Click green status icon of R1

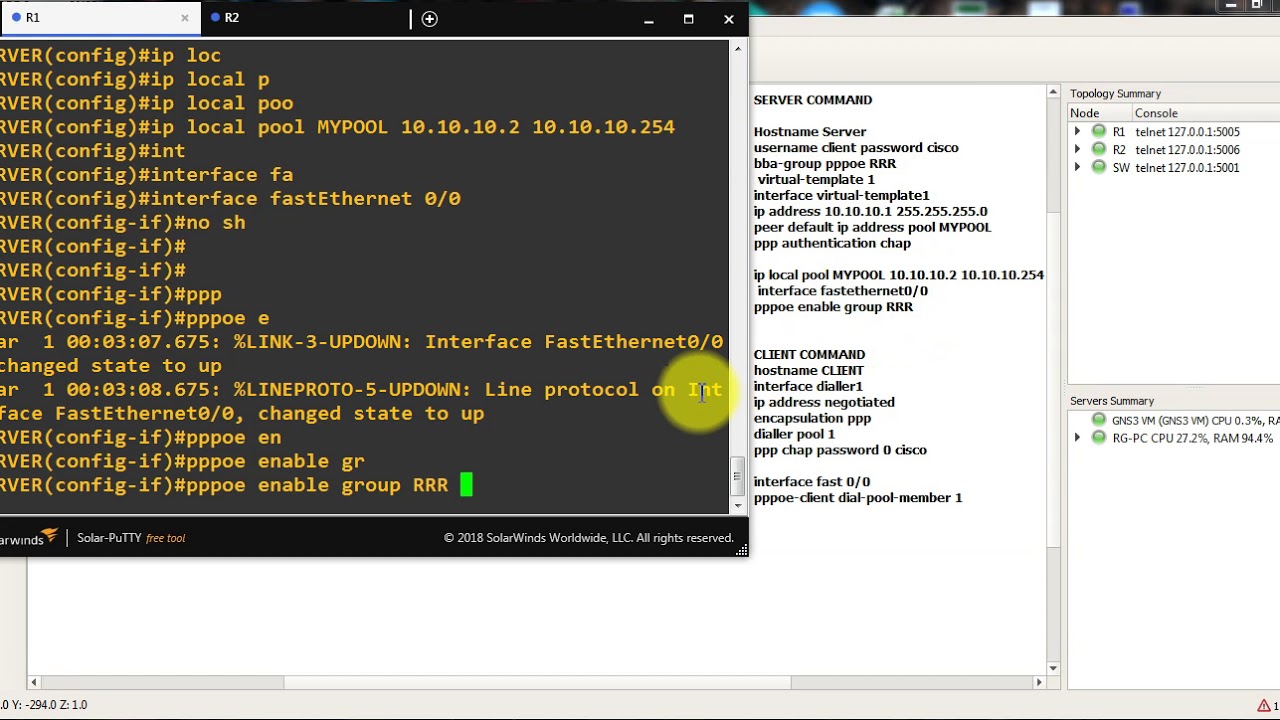[x=1099, y=132]
